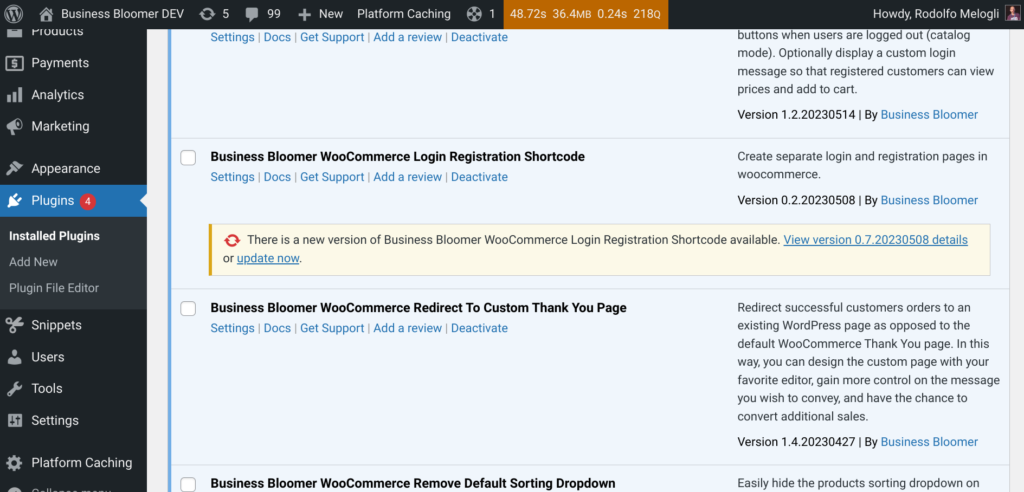This screenshot has width=1024, height=492.
Task: Click the text Version 0.2.20230508
Action: (796, 201)
